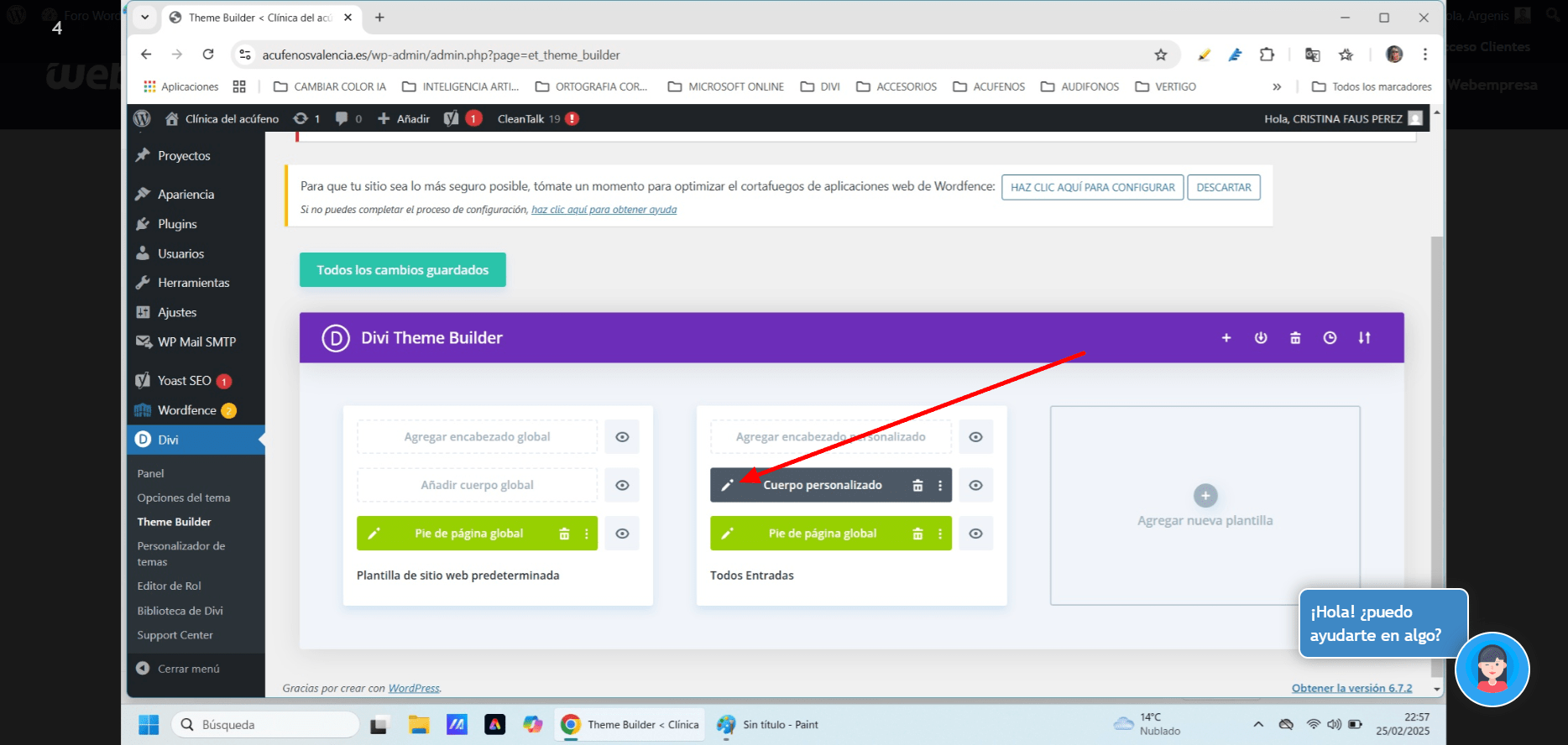1568x745 pixels.
Task: Toggle visibility of the custom header slot
Action: [x=975, y=437]
